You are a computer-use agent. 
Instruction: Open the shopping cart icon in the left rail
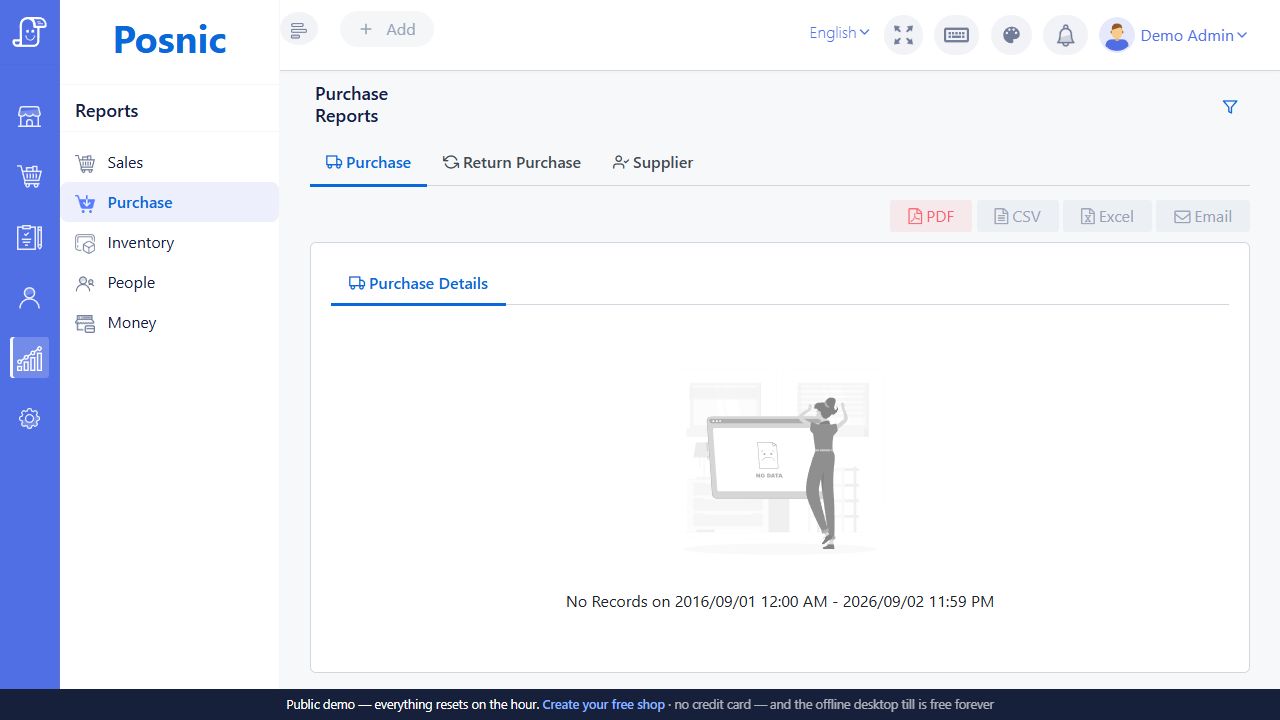tap(30, 177)
